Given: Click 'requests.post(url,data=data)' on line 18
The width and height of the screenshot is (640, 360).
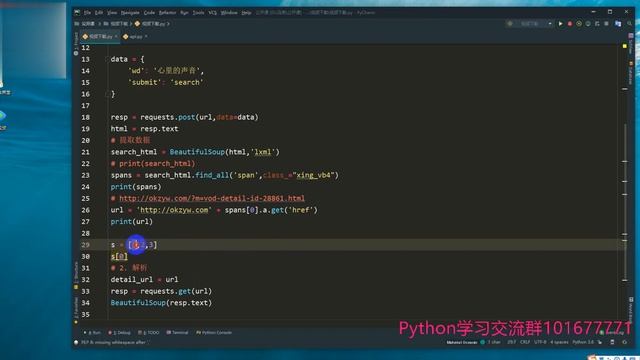Looking at the screenshot, I should 199,118.
